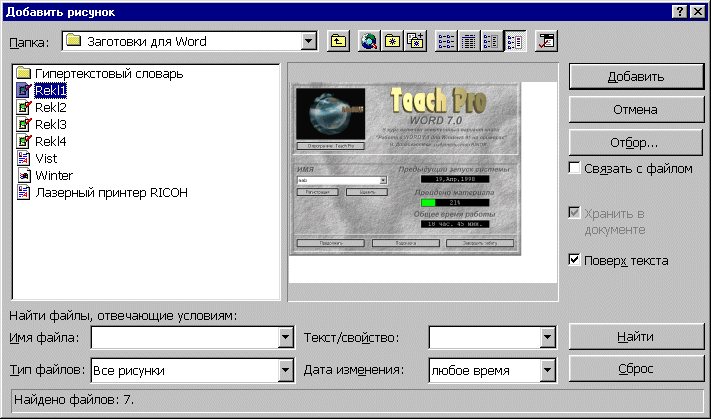Click the Rekl4 file icon
Viewport: 711px width, 419px height.
click(x=24, y=141)
